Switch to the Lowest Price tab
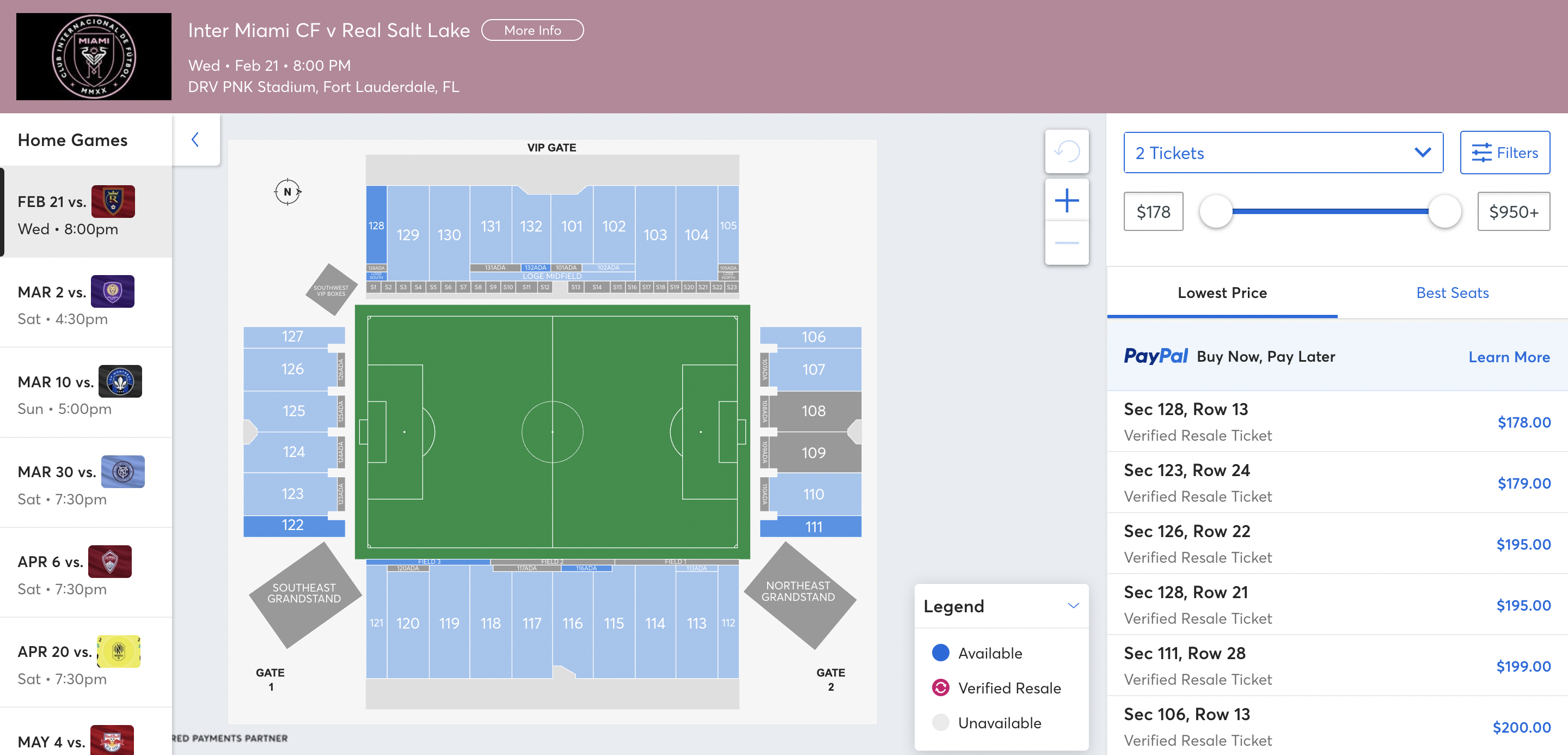This screenshot has width=1568, height=755. (1222, 293)
